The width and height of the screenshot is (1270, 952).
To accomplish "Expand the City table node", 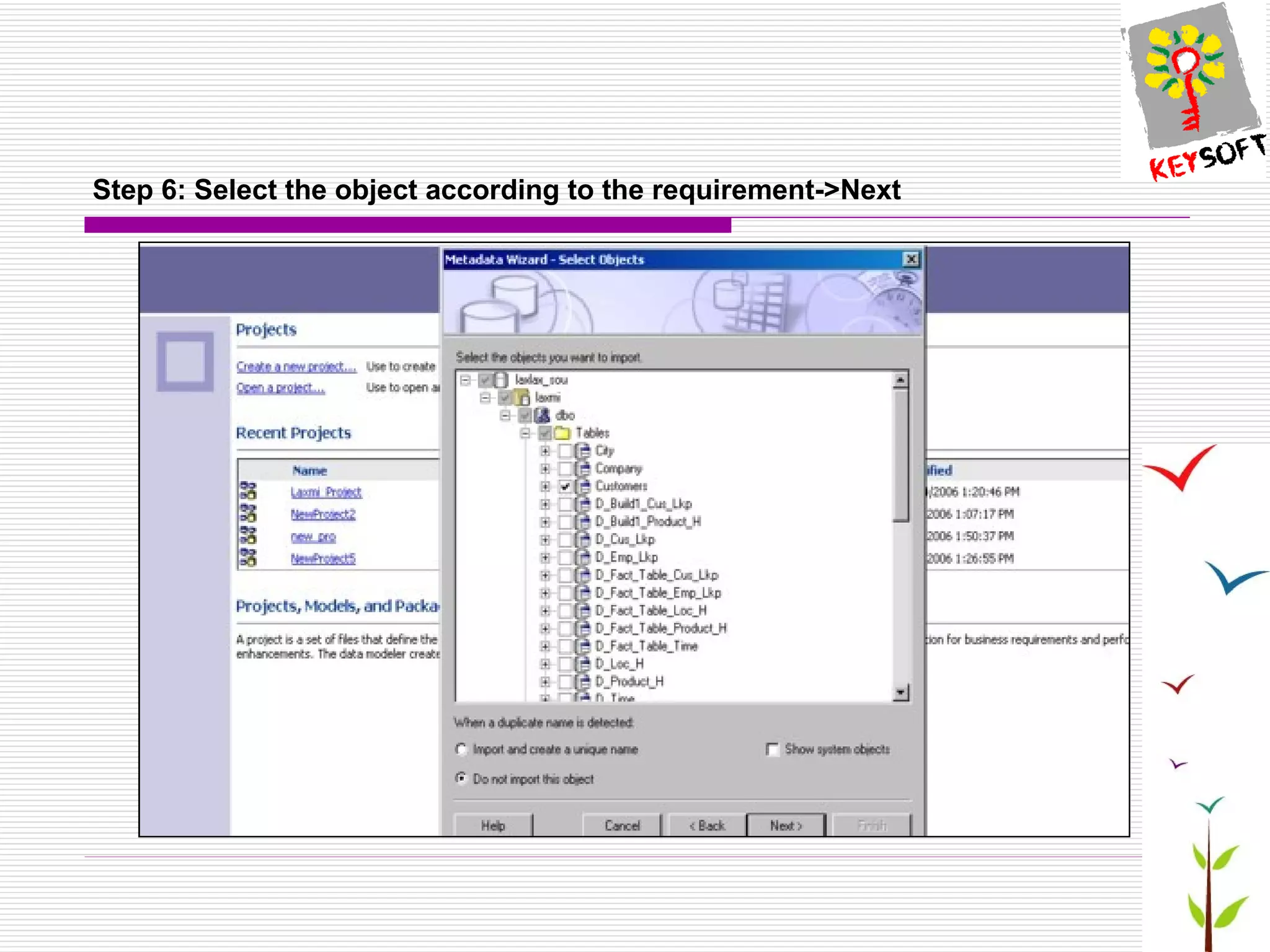I will pos(545,451).
